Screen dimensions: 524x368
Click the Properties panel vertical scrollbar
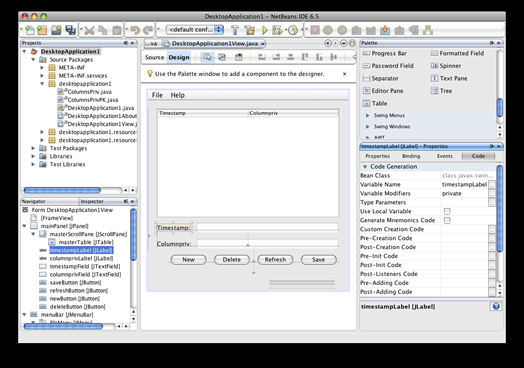point(500,208)
